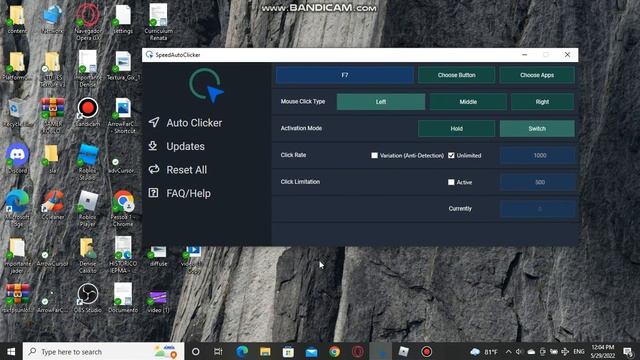This screenshot has height=360, width=640.
Task: Open the Microsoft Edge desktop icon
Action: coord(17,208)
